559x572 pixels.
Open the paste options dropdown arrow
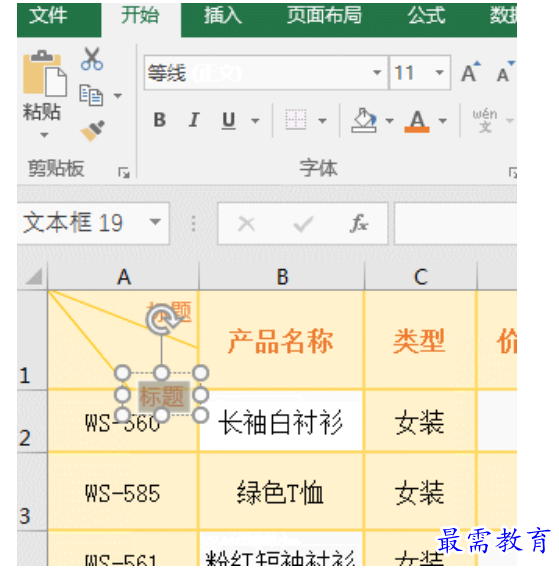(x=44, y=135)
